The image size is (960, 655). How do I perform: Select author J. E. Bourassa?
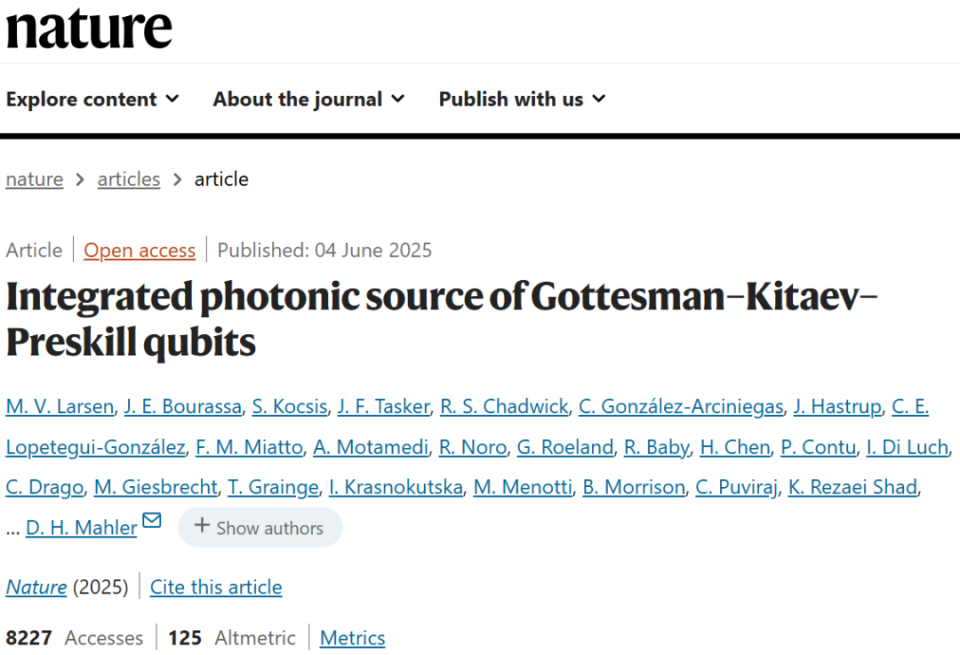point(183,406)
